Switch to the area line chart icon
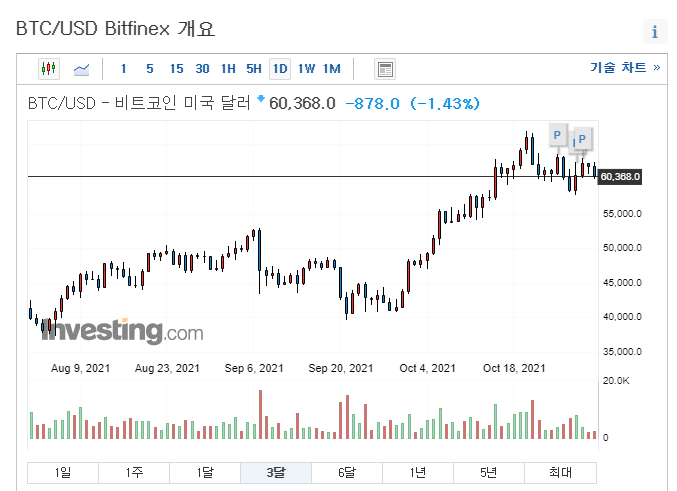 (x=81, y=69)
